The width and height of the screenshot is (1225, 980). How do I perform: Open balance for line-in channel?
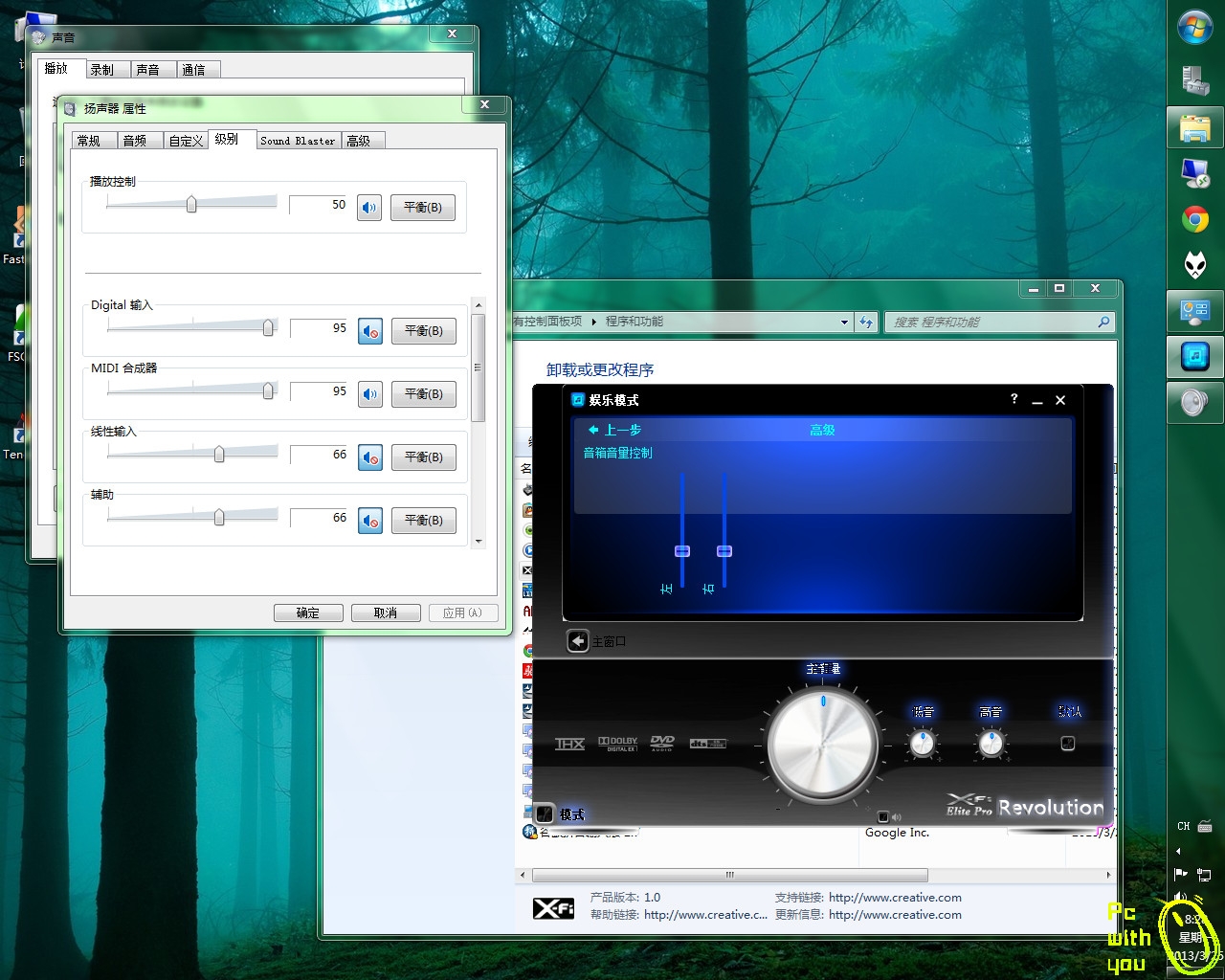point(424,457)
